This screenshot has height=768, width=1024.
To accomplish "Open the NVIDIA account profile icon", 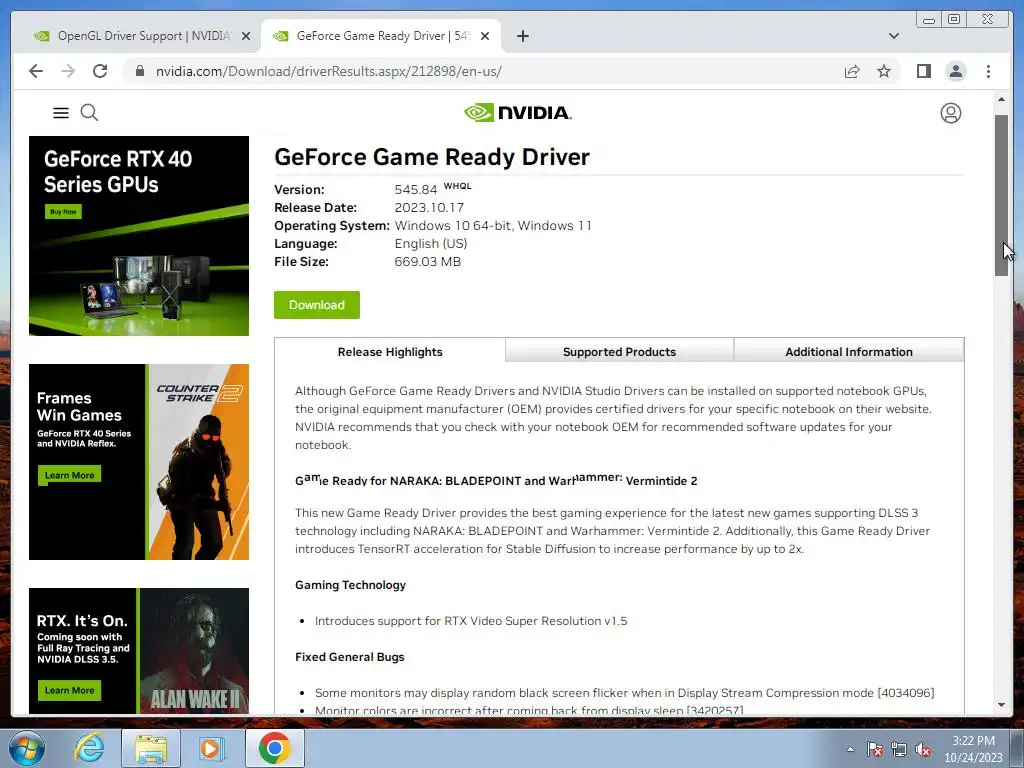I will (x=950, y=113).
